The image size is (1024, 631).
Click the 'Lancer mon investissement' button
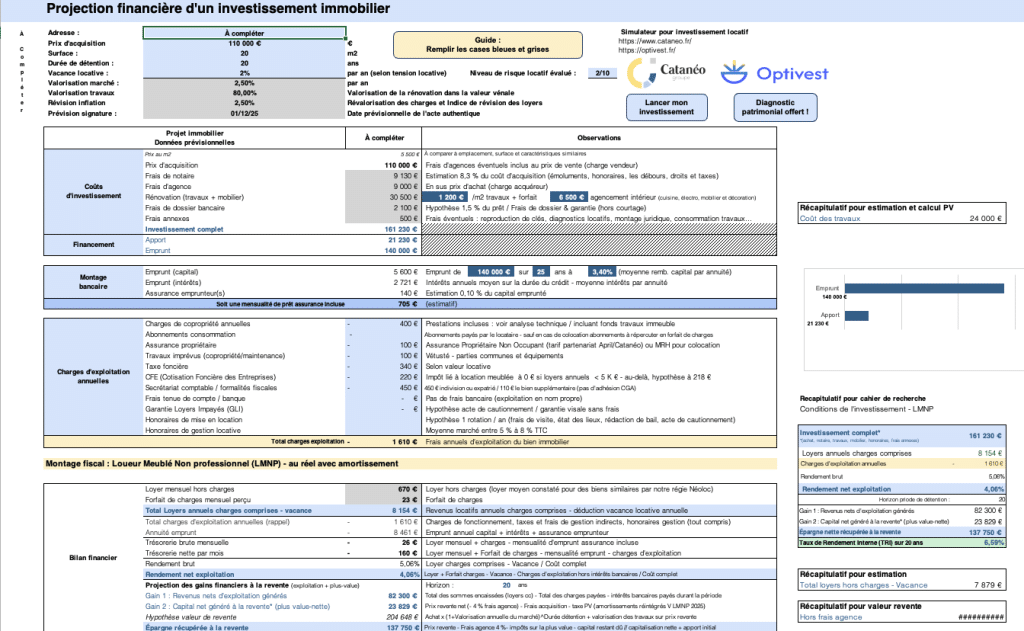(666, 107)
